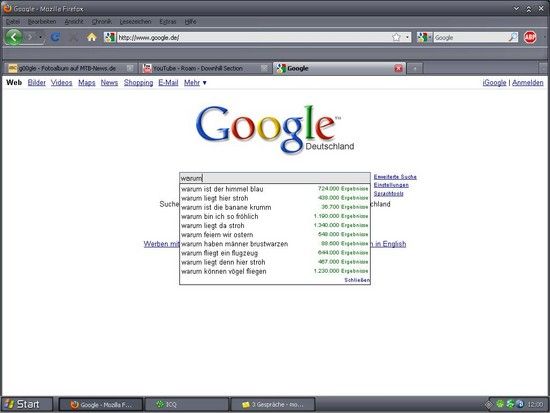The image size is (550, 413).
Task: Select suggestion warum können vögel fliegen
Action: [x=275, y=271]
